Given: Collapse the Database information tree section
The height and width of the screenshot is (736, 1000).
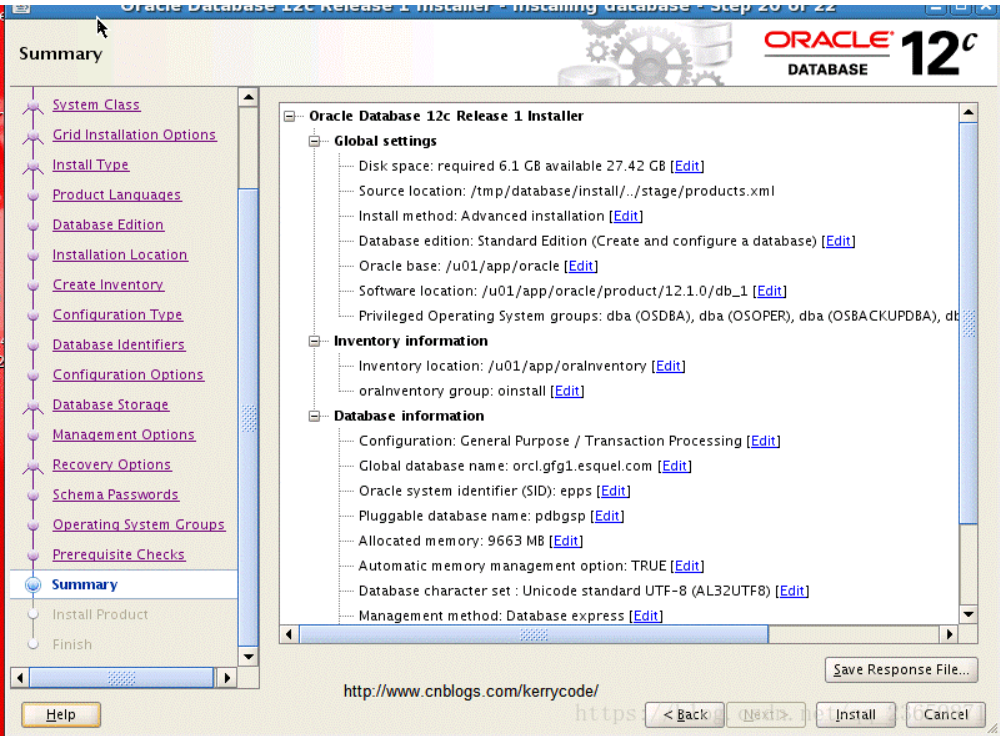Looking at the screenshot, I should coord(314,416).
